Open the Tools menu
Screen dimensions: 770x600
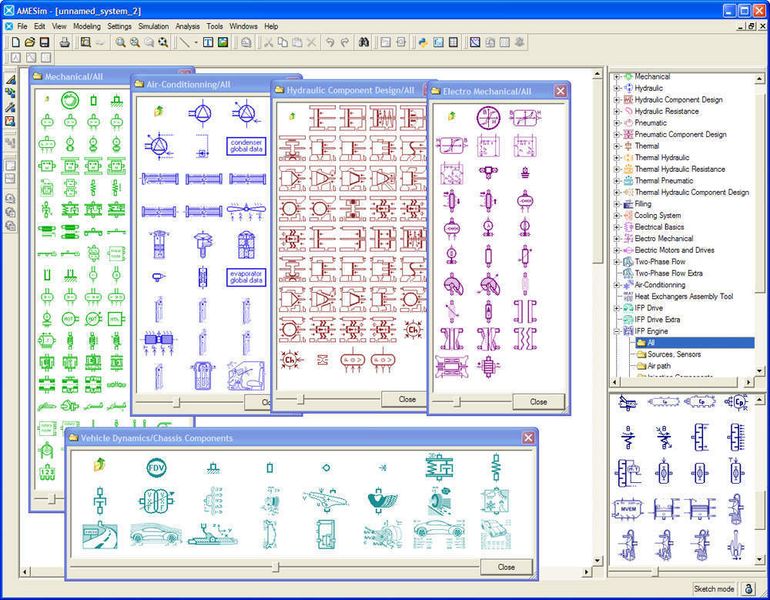pos(215,26)
